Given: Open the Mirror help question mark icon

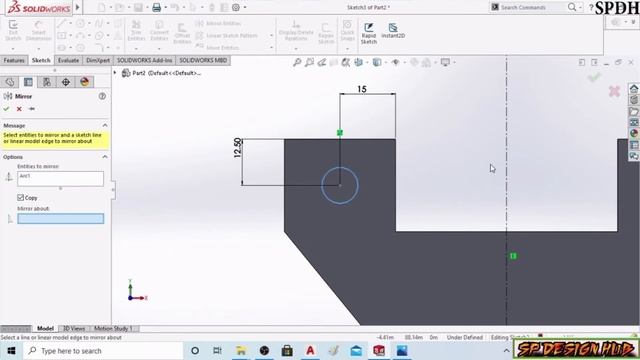Looking at the screenshot, I should click(x=102, y=96).
